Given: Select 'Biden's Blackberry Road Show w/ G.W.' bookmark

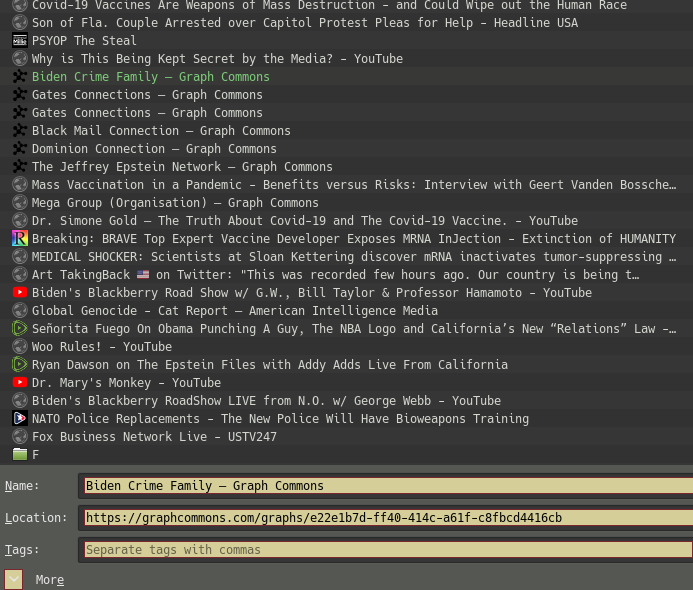Looking at the screenshot, I should [x=346, y=293].
